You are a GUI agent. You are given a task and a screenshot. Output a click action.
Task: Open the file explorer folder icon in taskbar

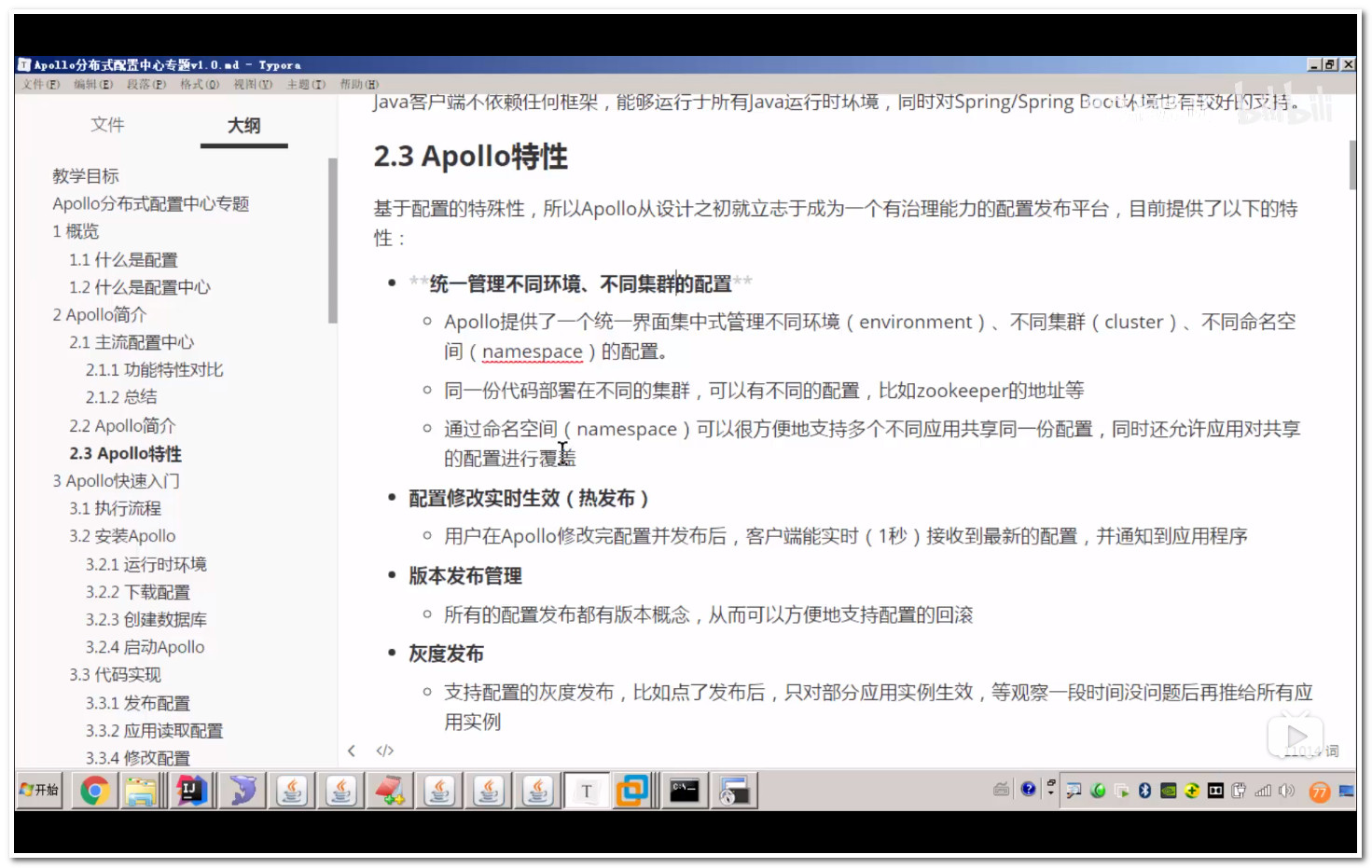(142, 791)
